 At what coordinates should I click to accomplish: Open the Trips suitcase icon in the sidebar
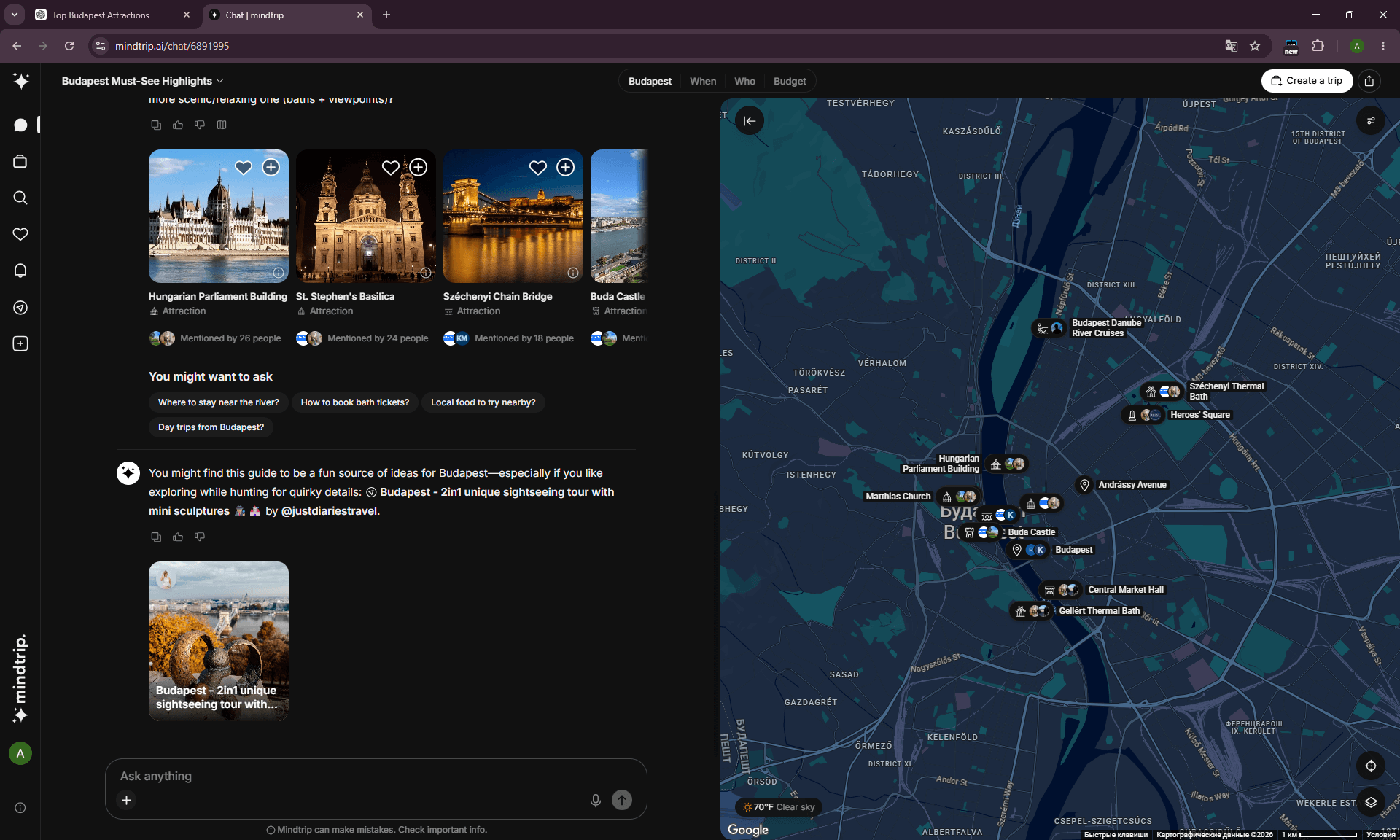pos(20,161)
